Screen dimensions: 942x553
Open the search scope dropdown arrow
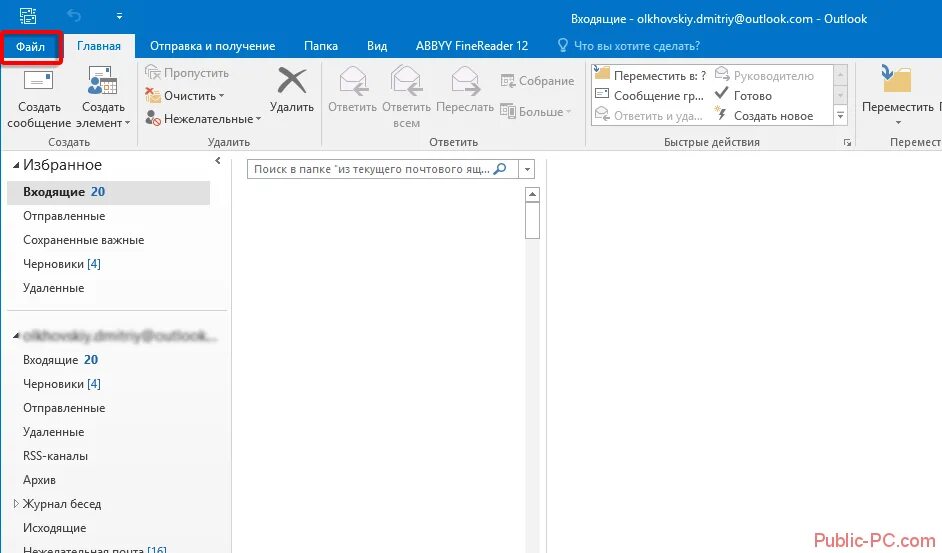pyautogui.click(x=527, y=170)
